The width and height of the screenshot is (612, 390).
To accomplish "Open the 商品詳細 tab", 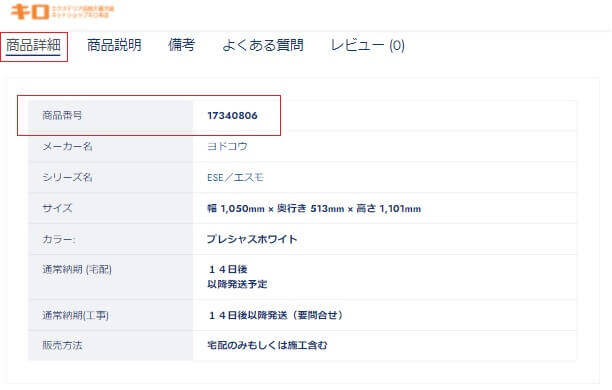I will pos(33,46).
